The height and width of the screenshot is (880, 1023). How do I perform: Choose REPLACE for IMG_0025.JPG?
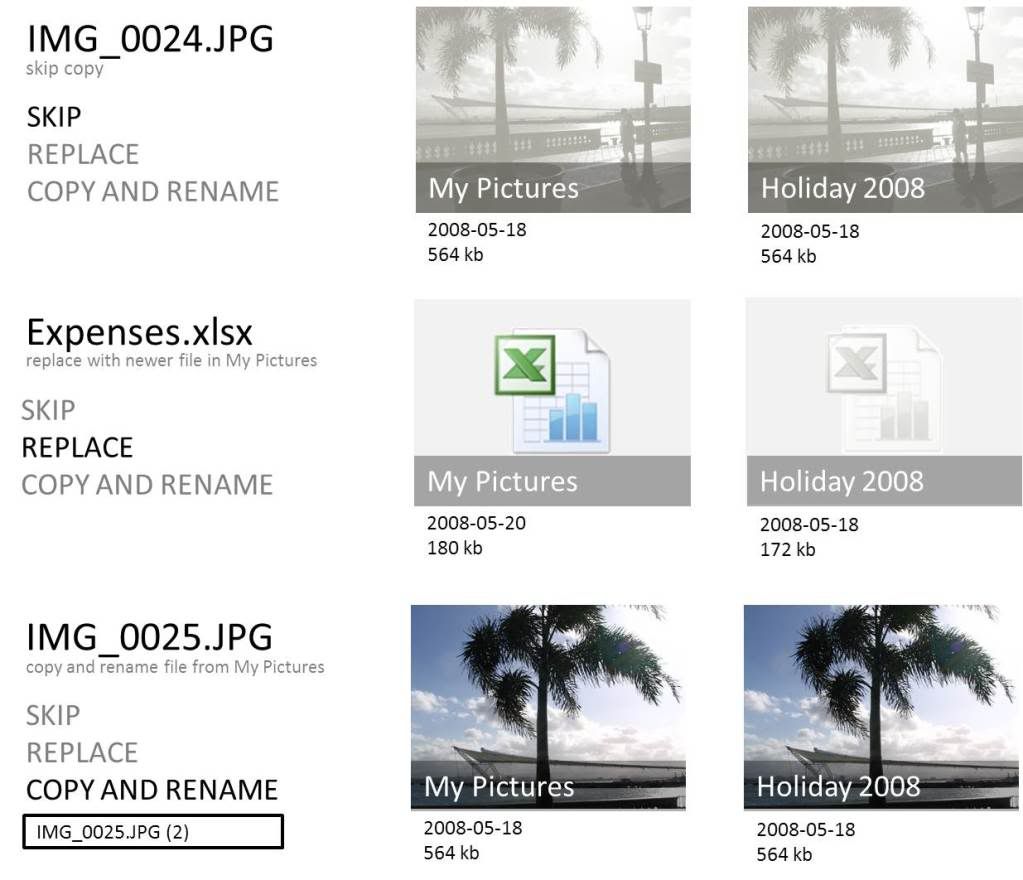(x=82, y=753)
